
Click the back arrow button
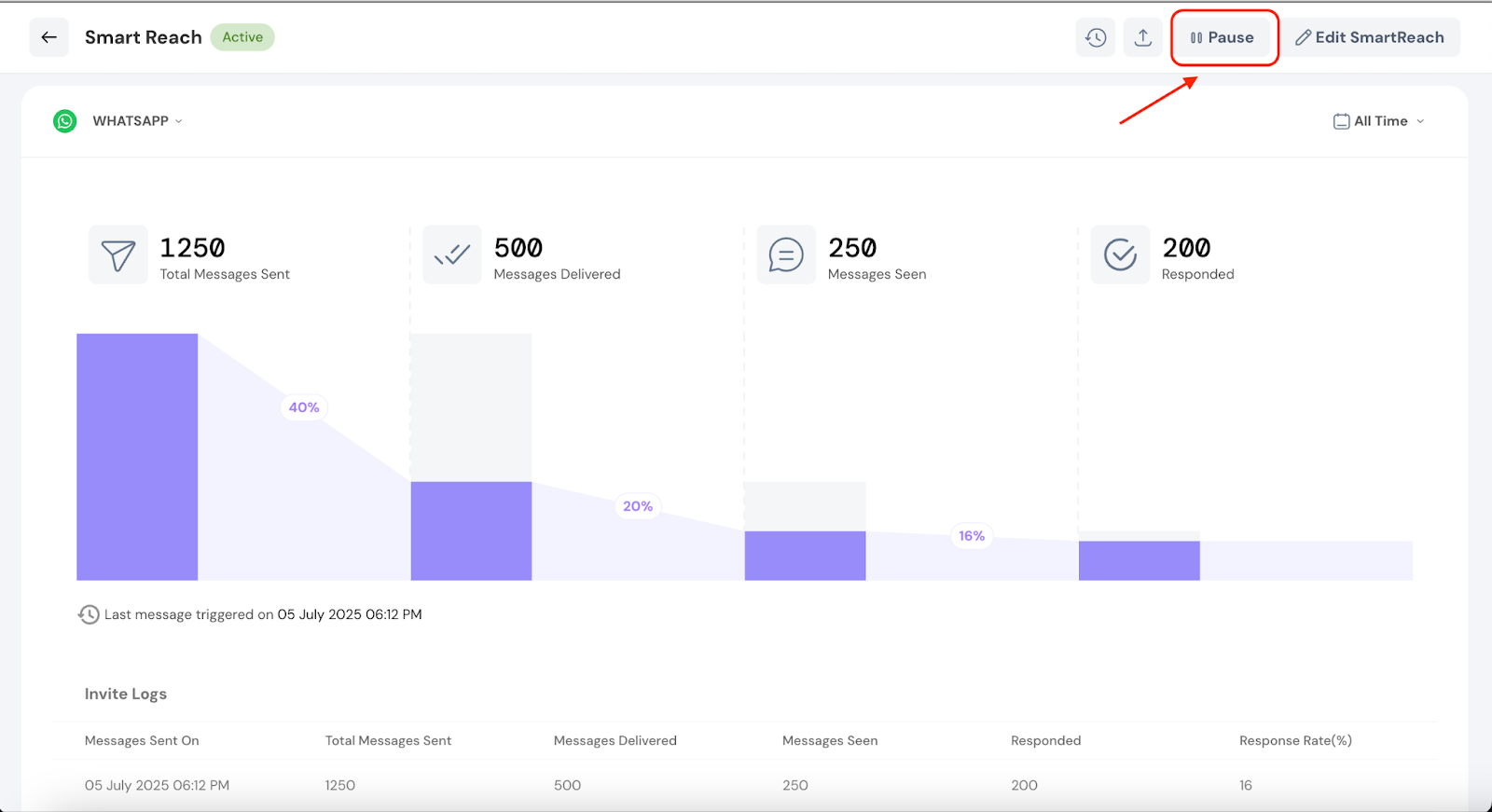[x=48, y=37]
